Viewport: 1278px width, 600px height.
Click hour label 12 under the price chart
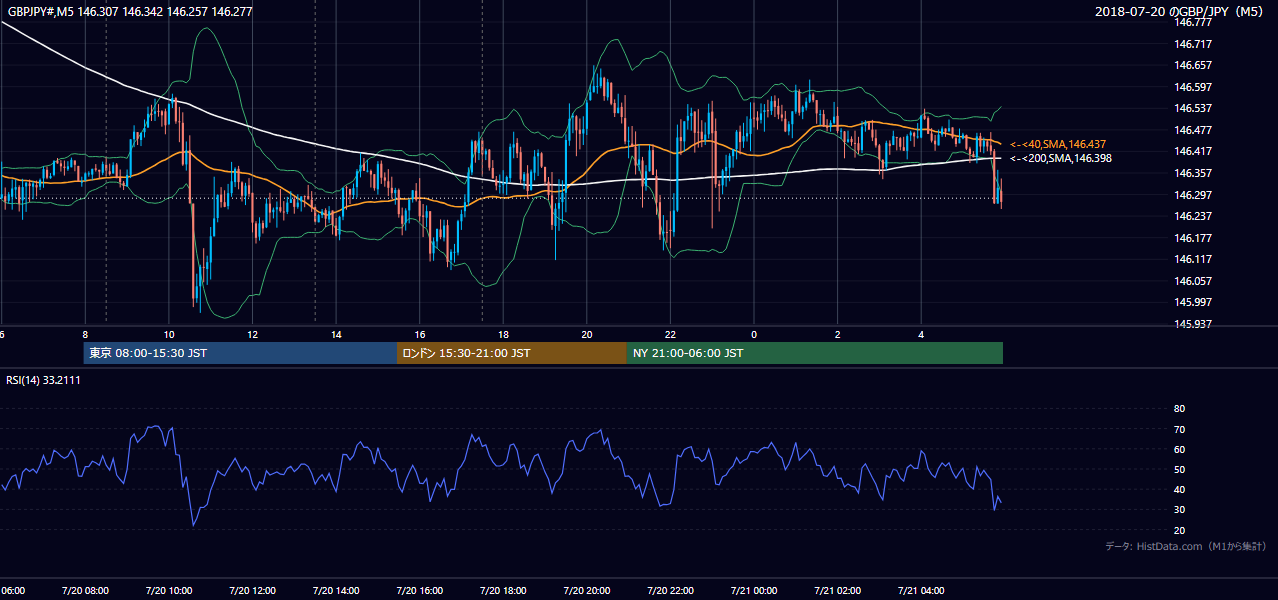click(x=252, y=335)
